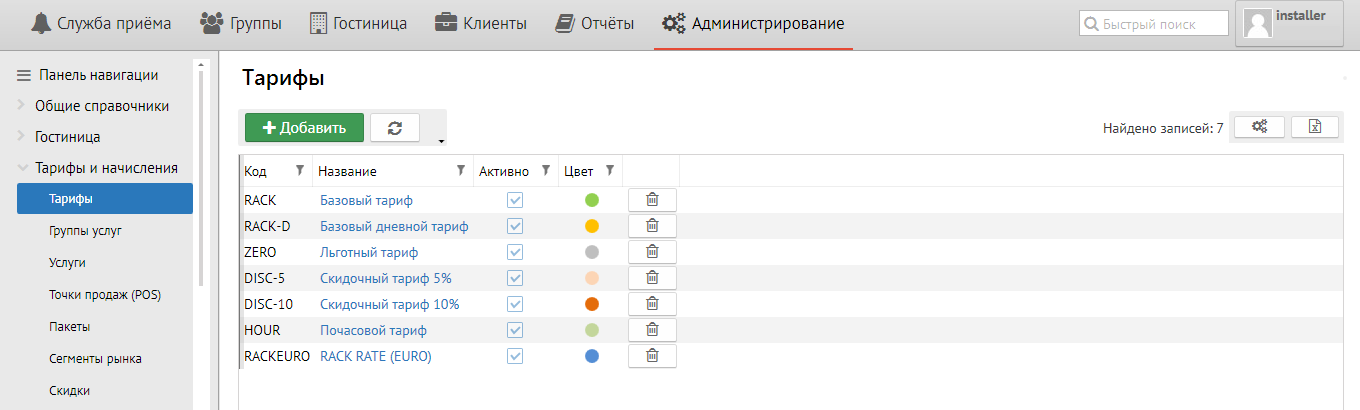The height and width of the screenshot is (410, 1360).
Task: Export table using the Excel icon
Action: tap(1315, 127)
